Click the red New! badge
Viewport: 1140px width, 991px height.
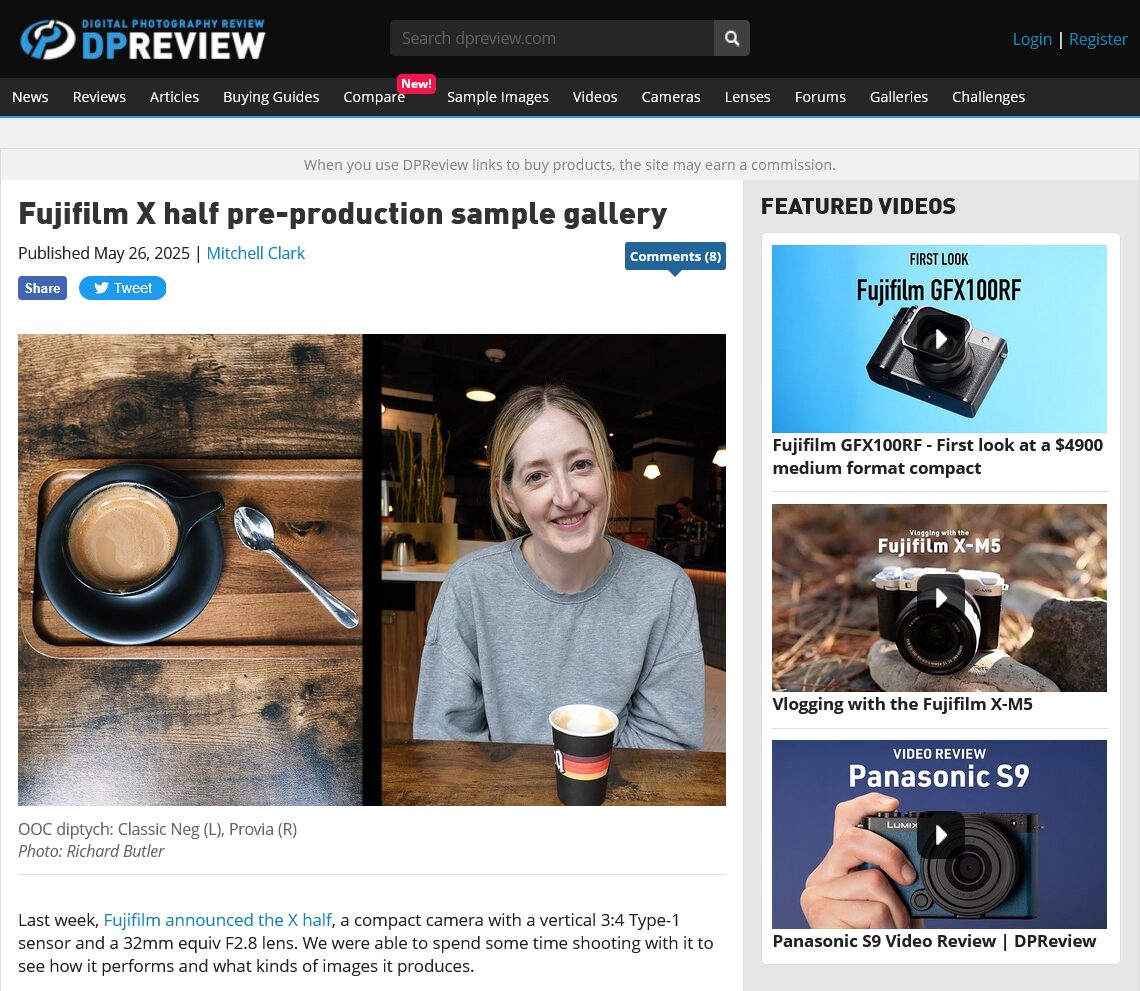click(x=417, y=84)
